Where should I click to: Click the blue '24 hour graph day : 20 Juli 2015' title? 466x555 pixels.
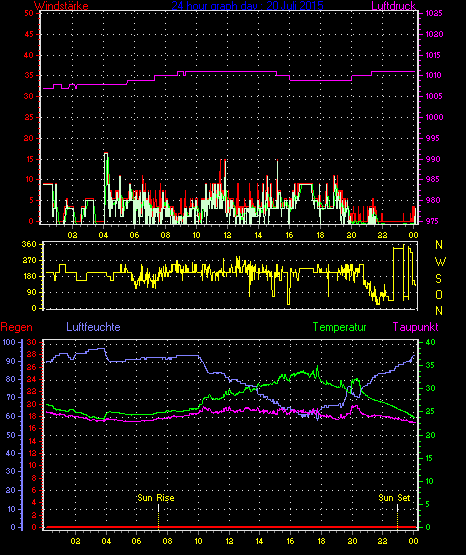[247, 5]
